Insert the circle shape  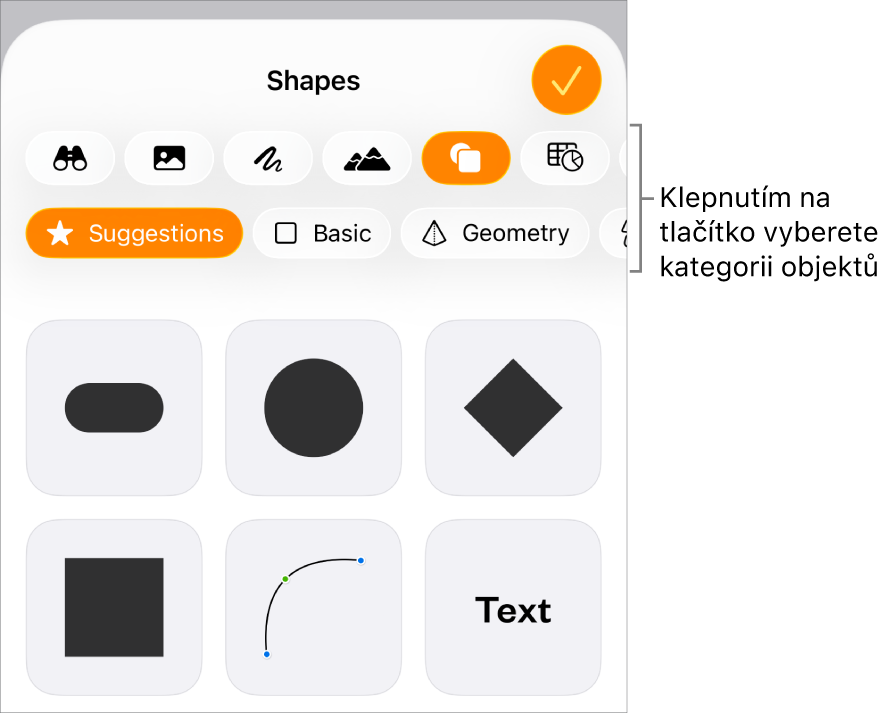[314, 407]
